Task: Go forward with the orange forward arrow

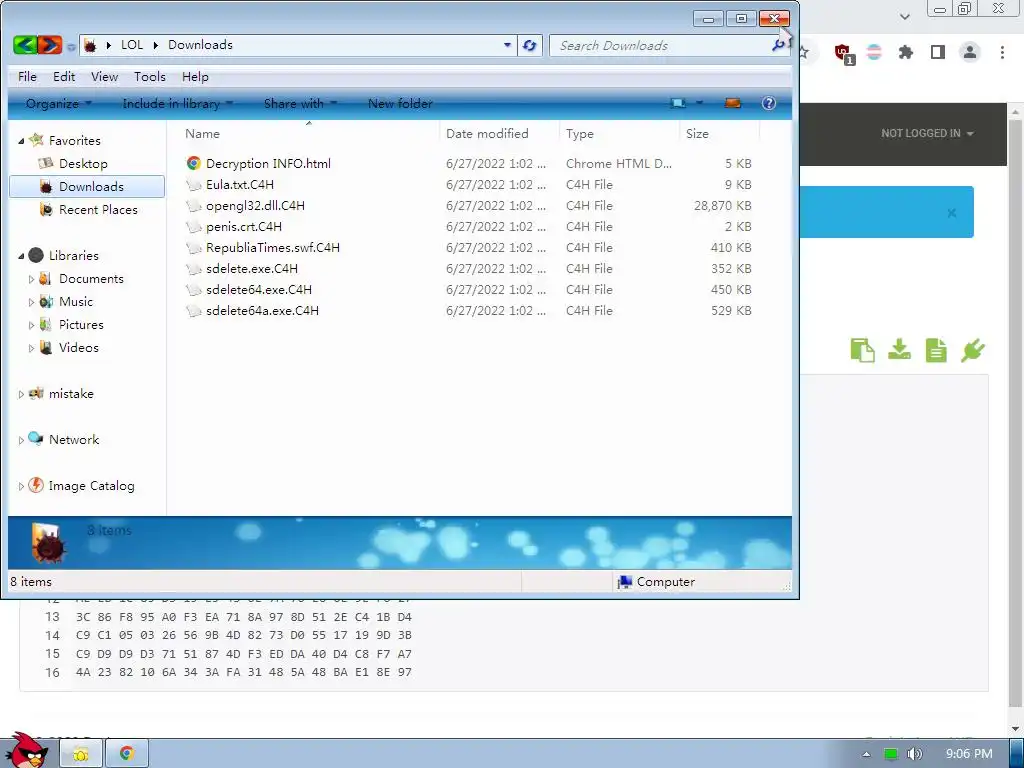Action: tap(50, 45)
